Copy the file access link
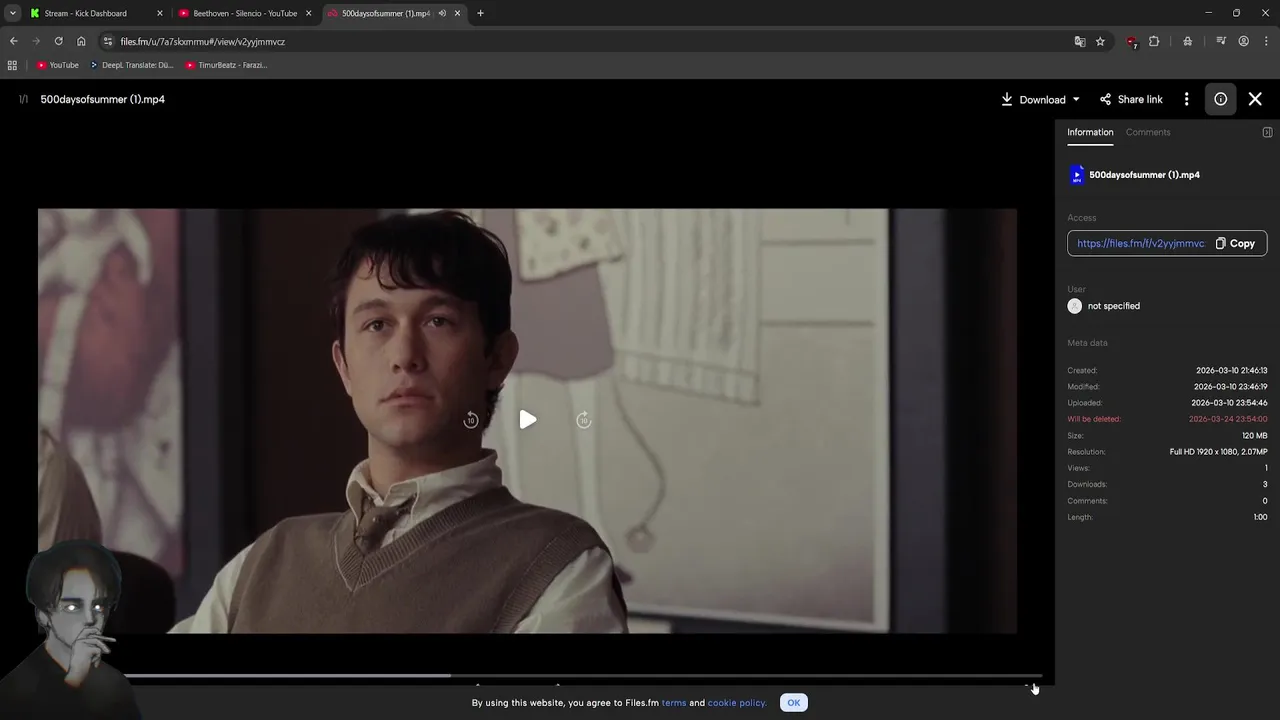 (x=1235, y=243)
